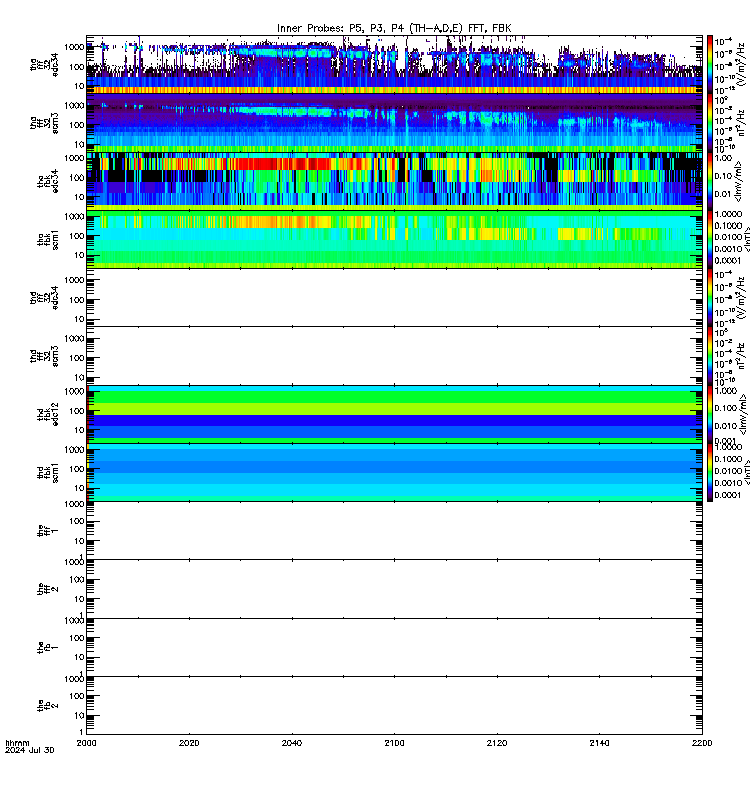Select the empty 'the fb 2' panel
The height and width of the screenshot is (800, 750).
[x=394, y=706]
